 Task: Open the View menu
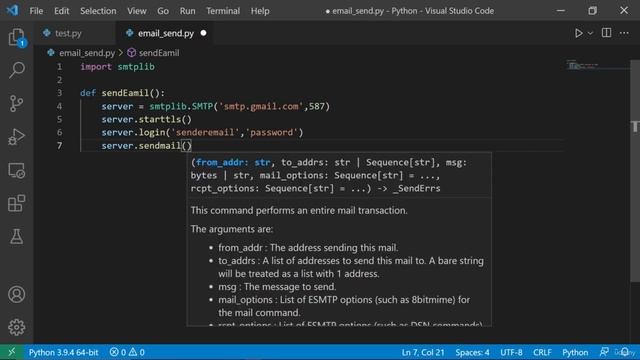coord(137,11)
